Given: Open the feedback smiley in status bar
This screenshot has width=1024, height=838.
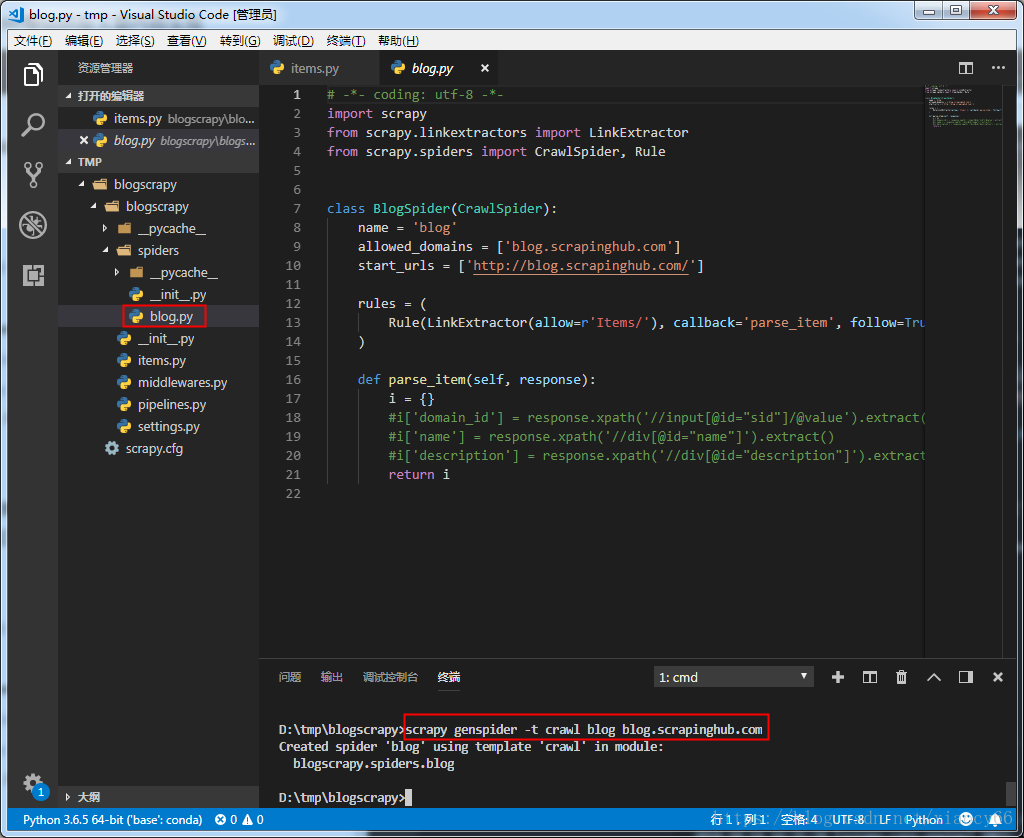Looking at the screenshot, I should point(966,819).
